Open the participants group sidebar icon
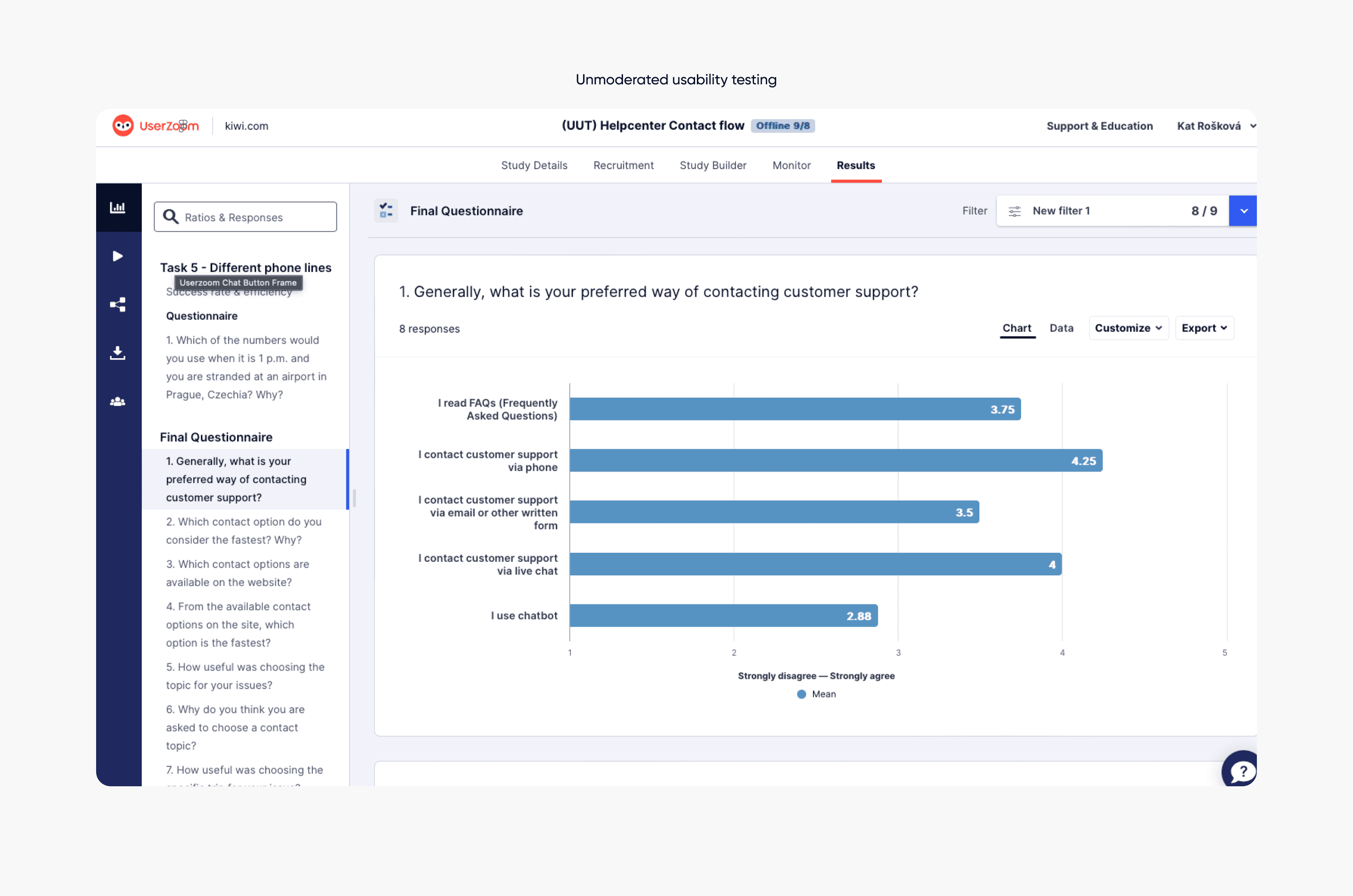The image size is (1353, 896). pos(118,402)
